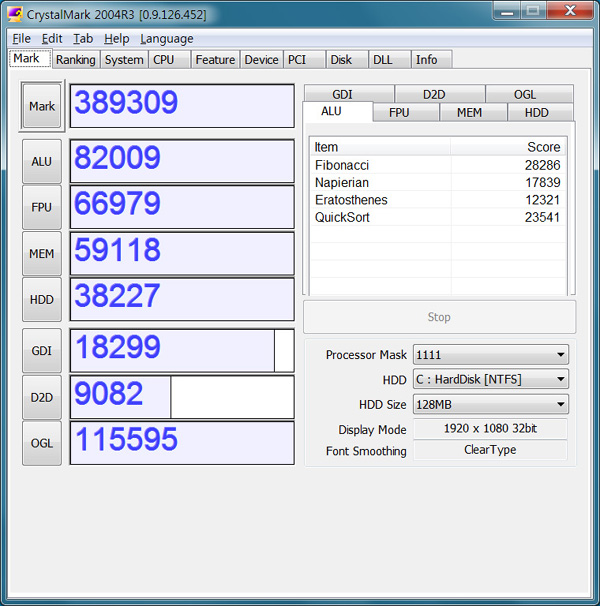
Task: Click the GDI score progress bar 18299
Action: click(182, 351)
